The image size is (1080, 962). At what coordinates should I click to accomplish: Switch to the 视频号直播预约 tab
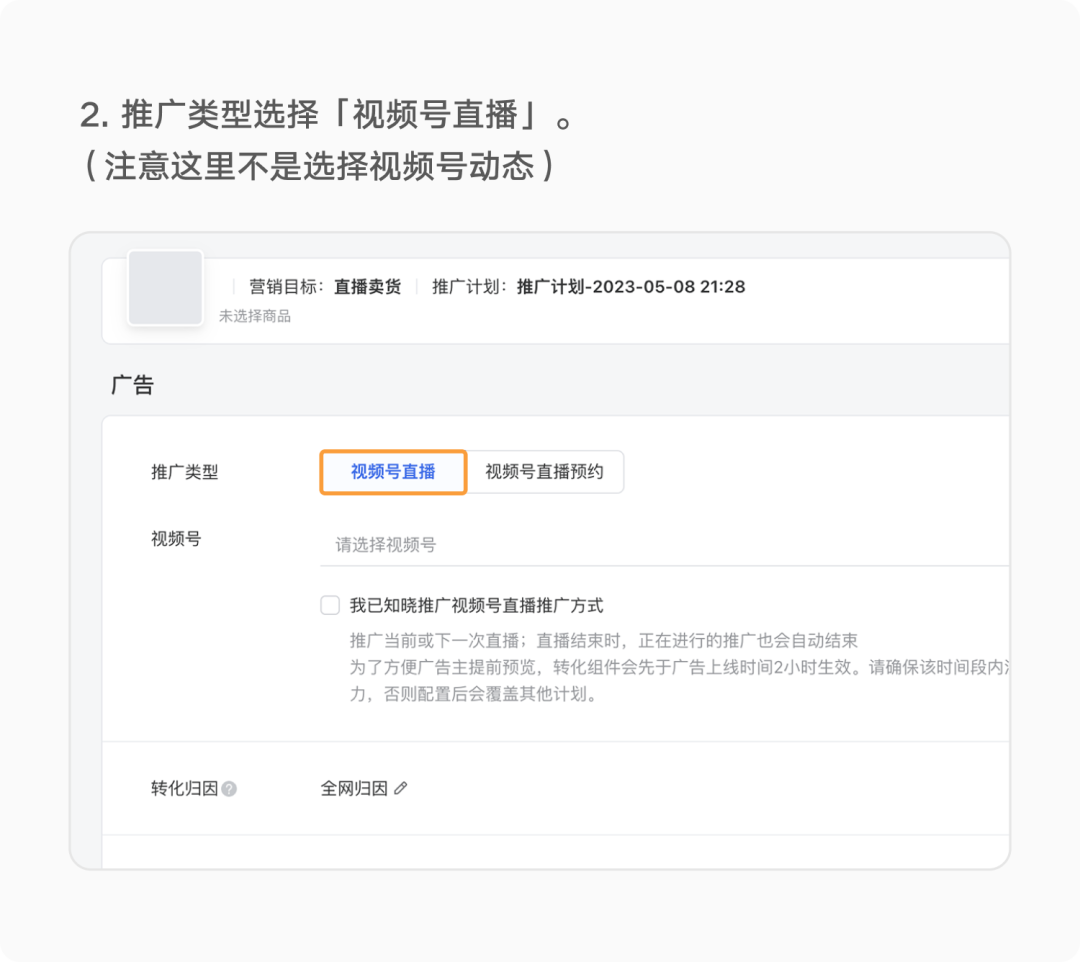[x=546, y=471]
